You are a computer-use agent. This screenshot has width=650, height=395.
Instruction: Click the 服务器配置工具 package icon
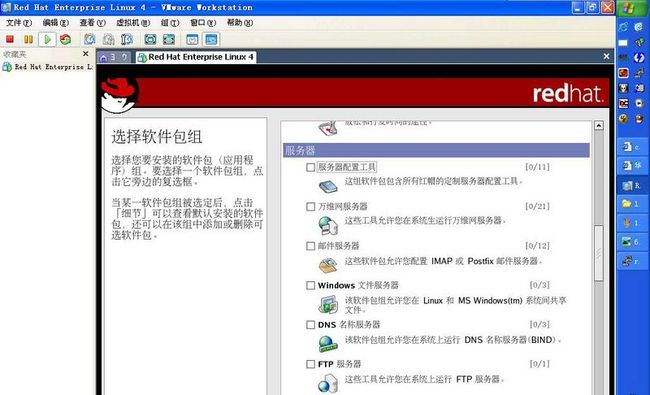point(328,186)
